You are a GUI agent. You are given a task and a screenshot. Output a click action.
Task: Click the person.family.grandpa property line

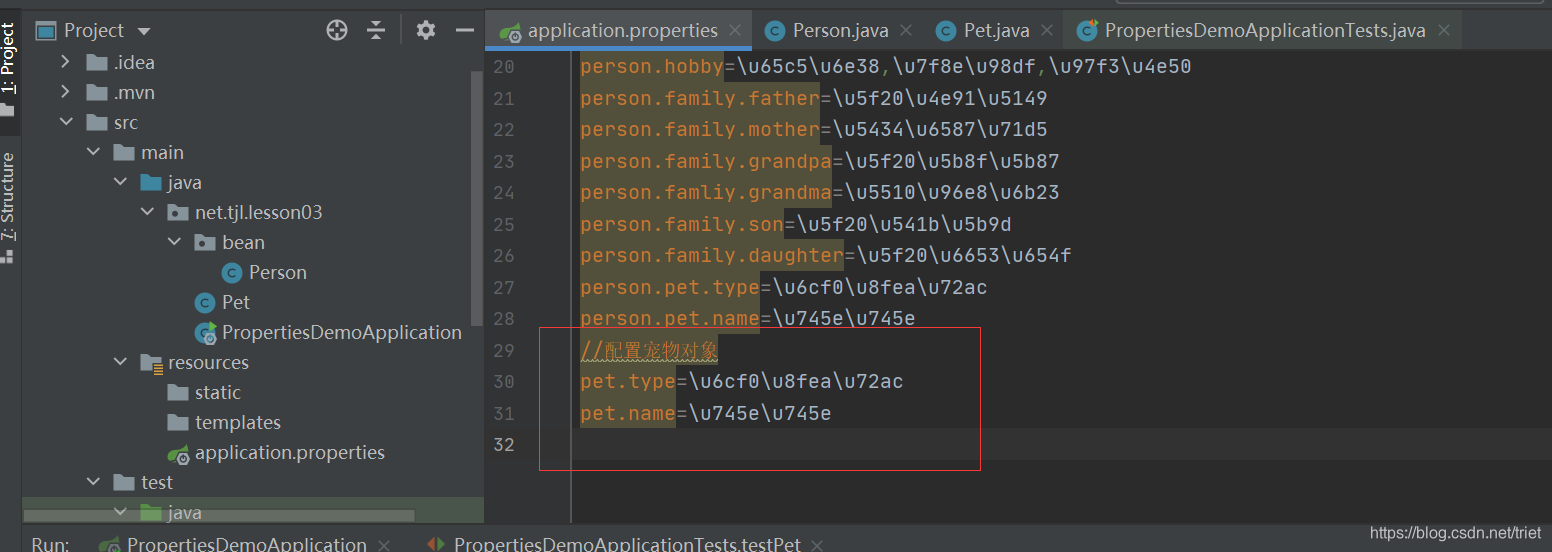coord(819,161)
